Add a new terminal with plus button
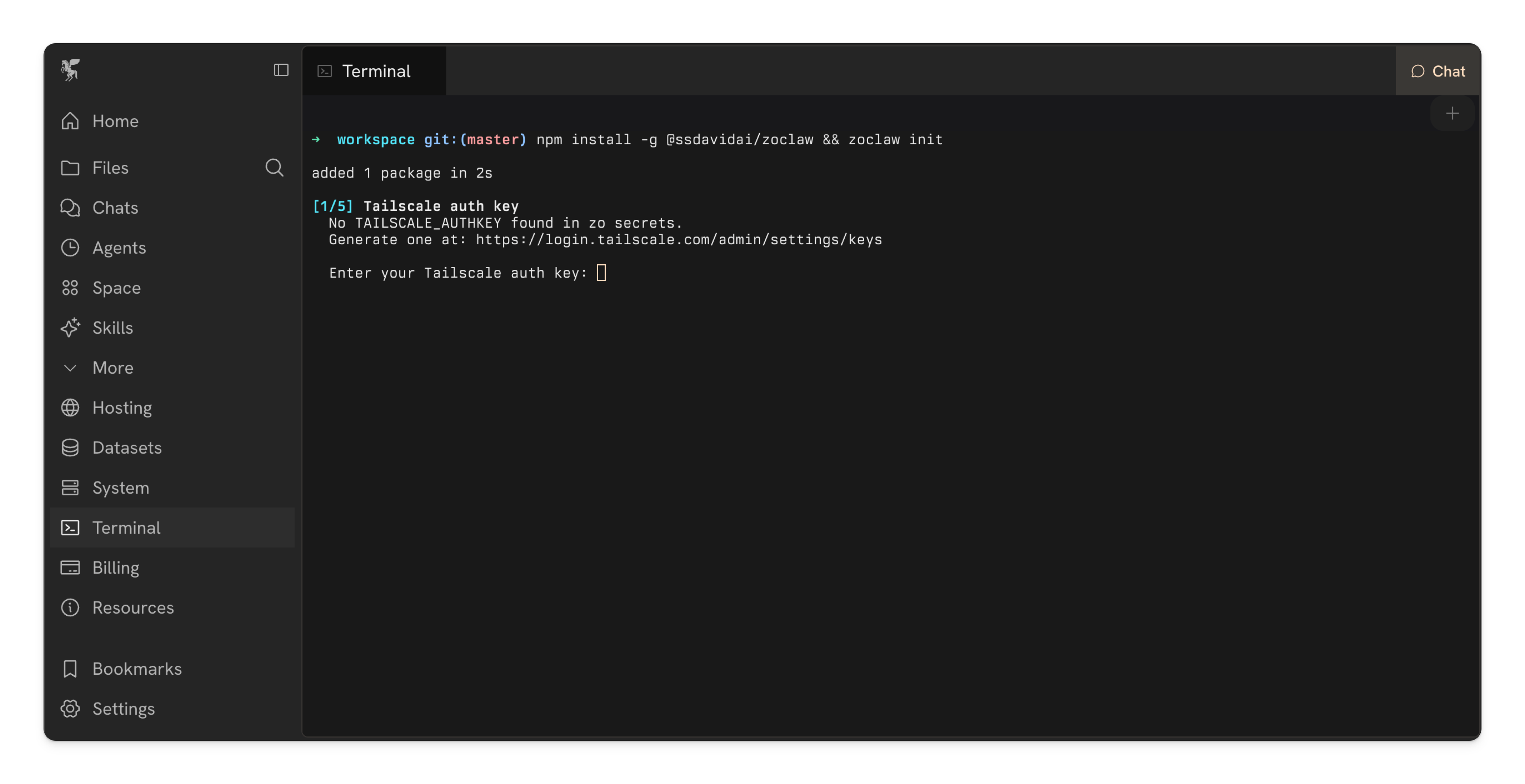This screenshot has height=784, width=1525. (x=1452, y=113)
